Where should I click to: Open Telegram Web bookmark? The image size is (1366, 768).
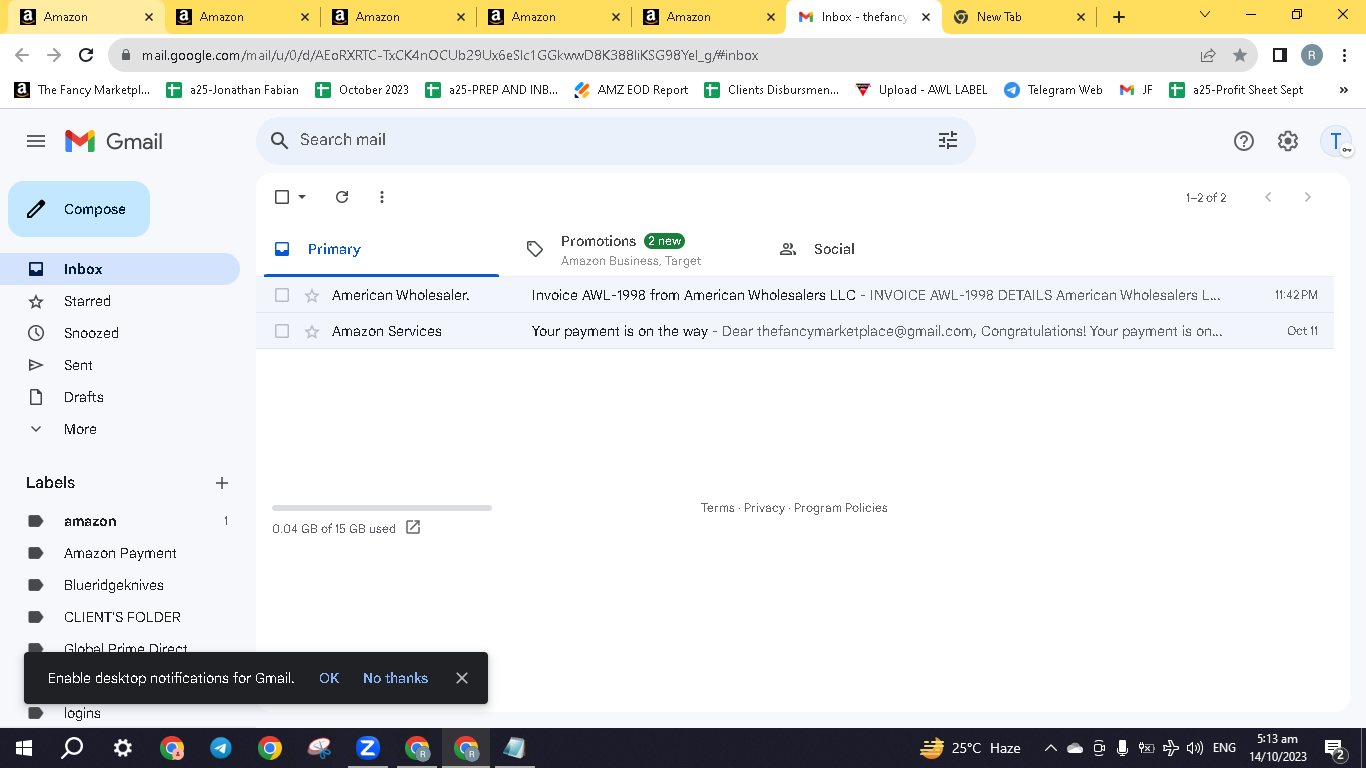(1053, 90)
